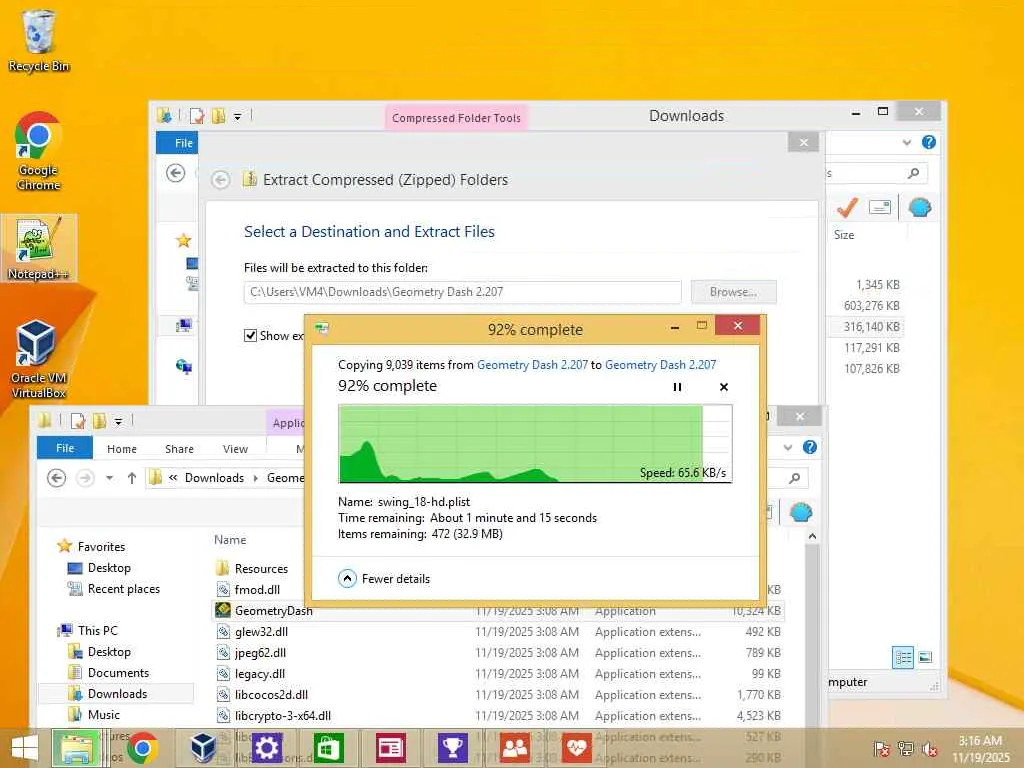Screen dimensions: 1024x768
Task: Click Back button in Geometry Dash window
Action: click(x=57, y=478)
